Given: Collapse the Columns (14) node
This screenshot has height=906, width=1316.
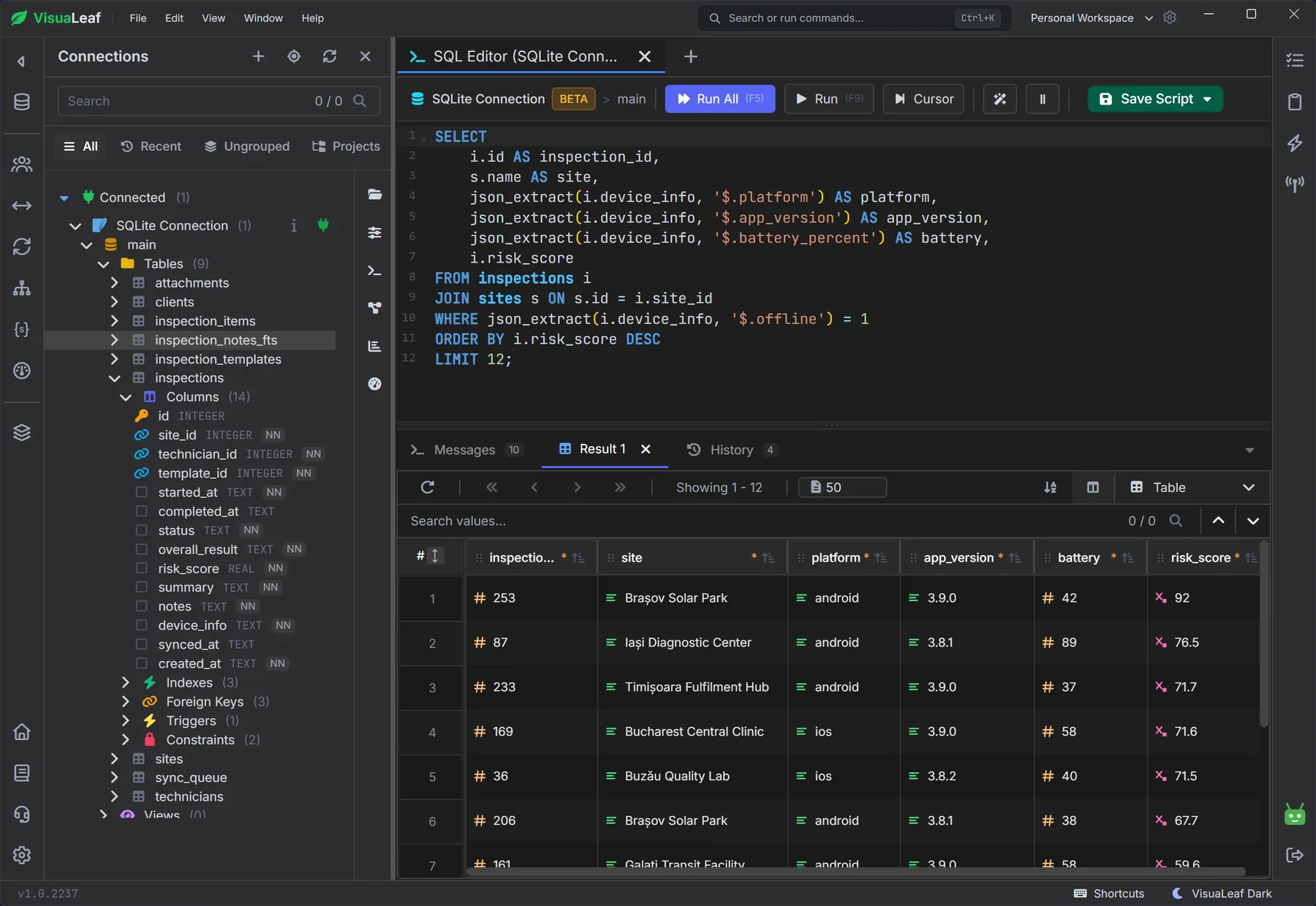Looking at the screenshot, I should tap(126, 397).
